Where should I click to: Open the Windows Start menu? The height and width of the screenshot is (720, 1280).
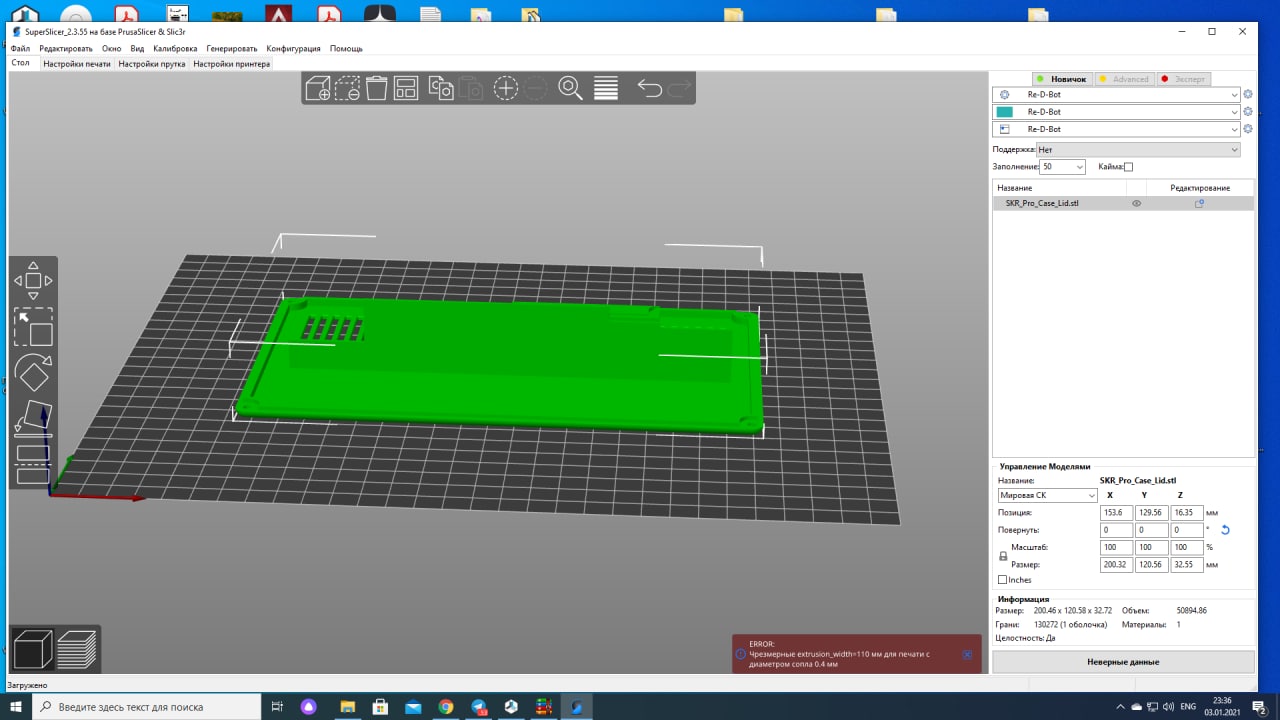16,707
